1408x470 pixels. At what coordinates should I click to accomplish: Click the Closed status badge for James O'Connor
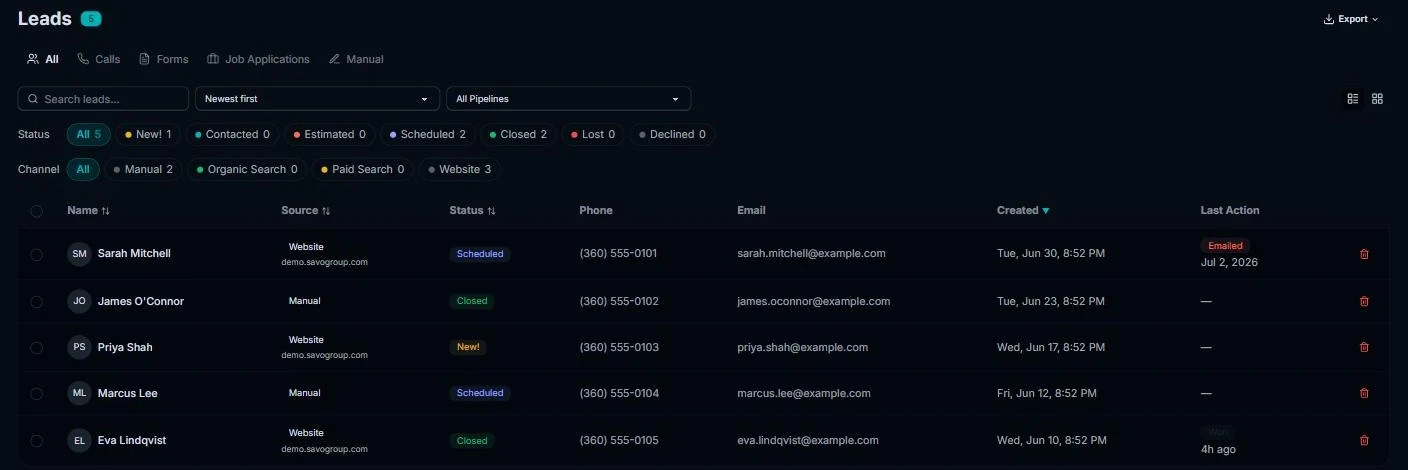pos(472,301)
